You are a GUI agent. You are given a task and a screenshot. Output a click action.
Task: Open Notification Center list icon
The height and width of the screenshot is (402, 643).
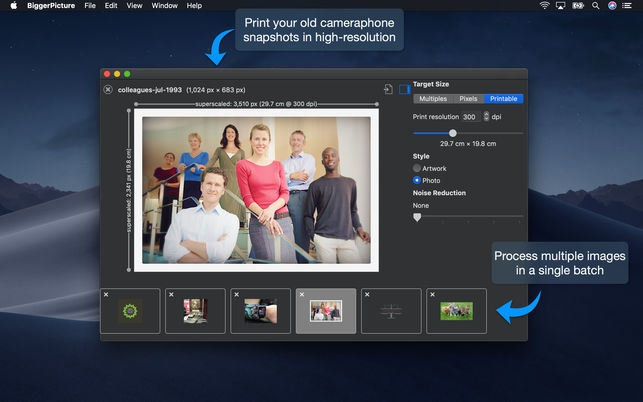point(627,5)
